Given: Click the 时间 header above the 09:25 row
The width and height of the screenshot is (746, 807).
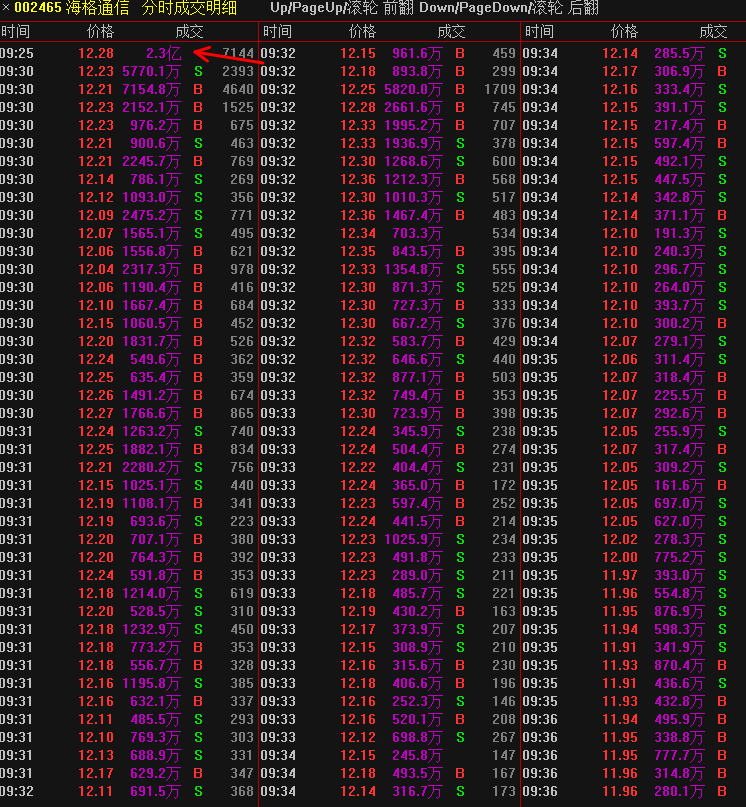Looking at the screenshot, I should pos(15,31).
